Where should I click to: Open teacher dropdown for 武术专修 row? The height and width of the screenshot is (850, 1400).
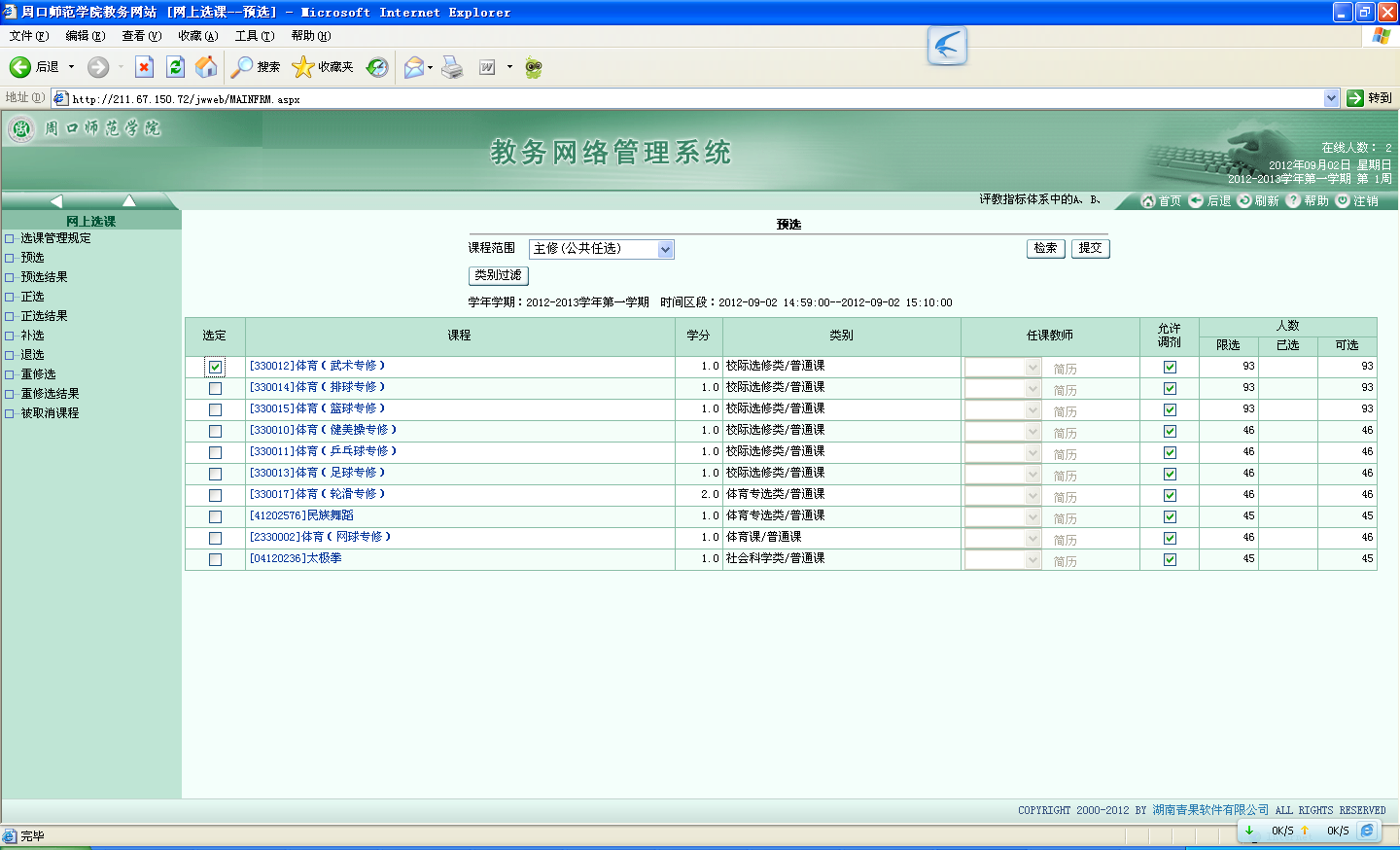pyautogui.click(x=1032, y=368)
